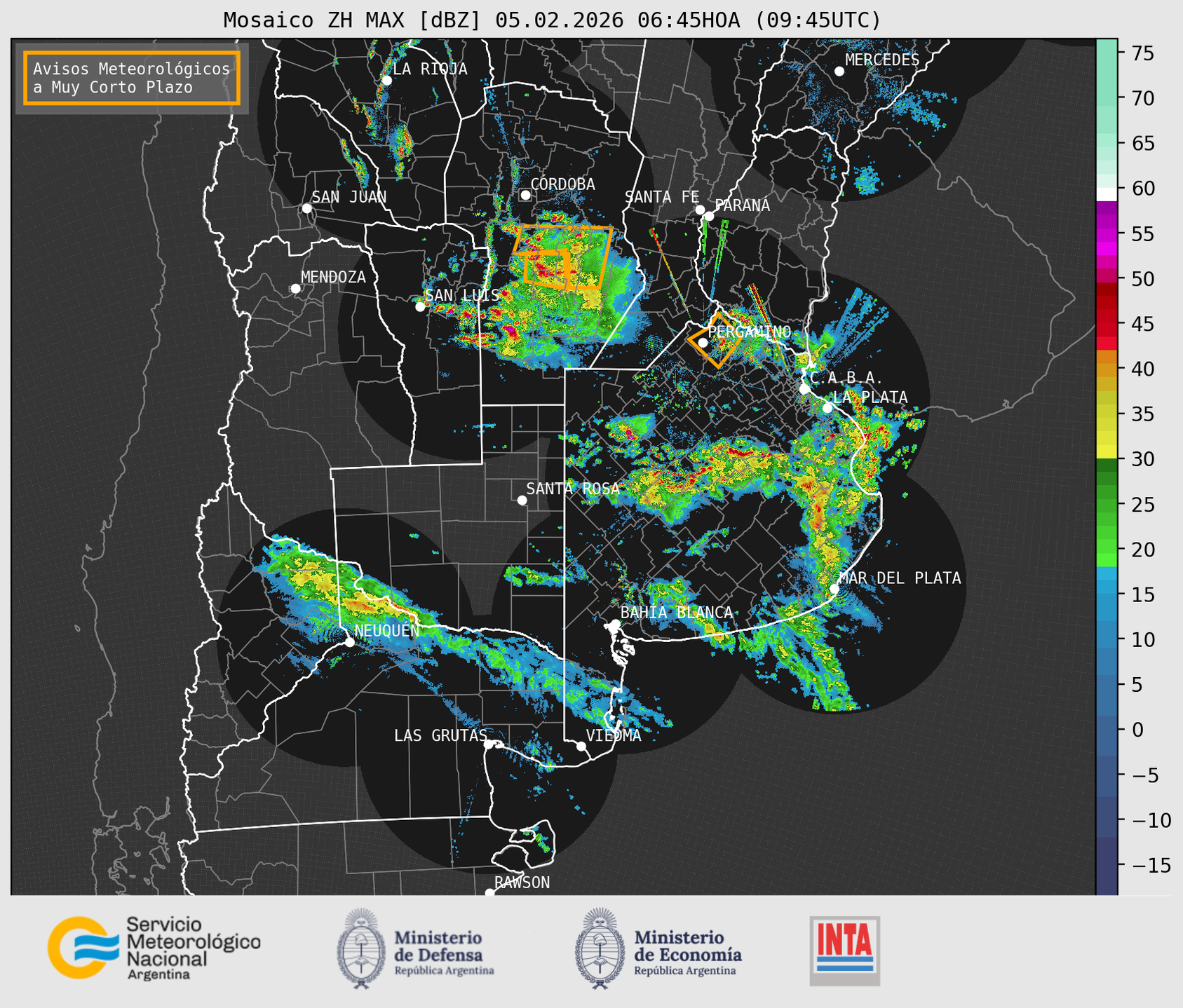The height and width of the screenshot is (1008, 1183).
Task: Click the INTA logo
Action: tap(844, 951)
